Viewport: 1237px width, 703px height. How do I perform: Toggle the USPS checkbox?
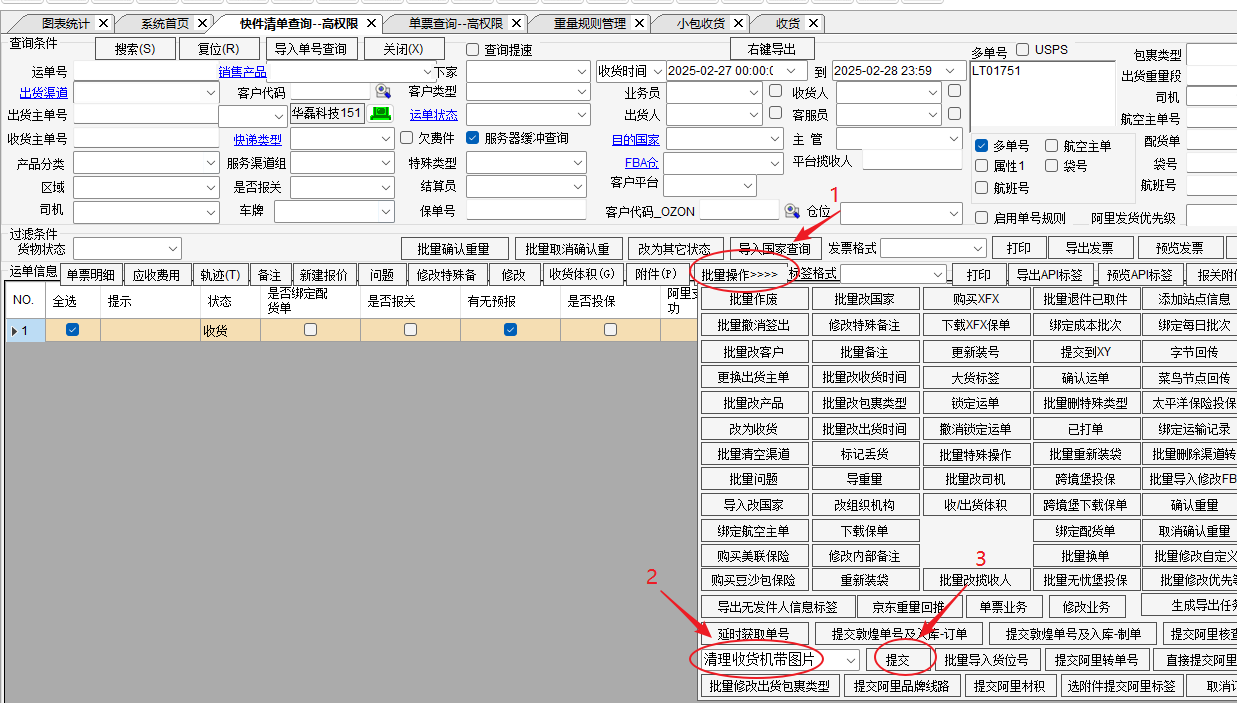(x=1022, y=50)
